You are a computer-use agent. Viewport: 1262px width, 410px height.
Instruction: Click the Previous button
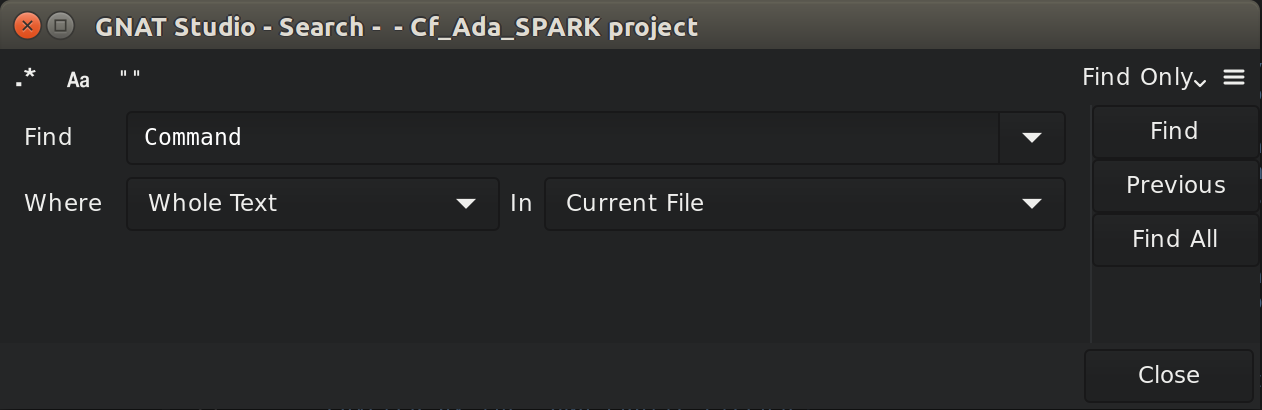coord(1175,185)
